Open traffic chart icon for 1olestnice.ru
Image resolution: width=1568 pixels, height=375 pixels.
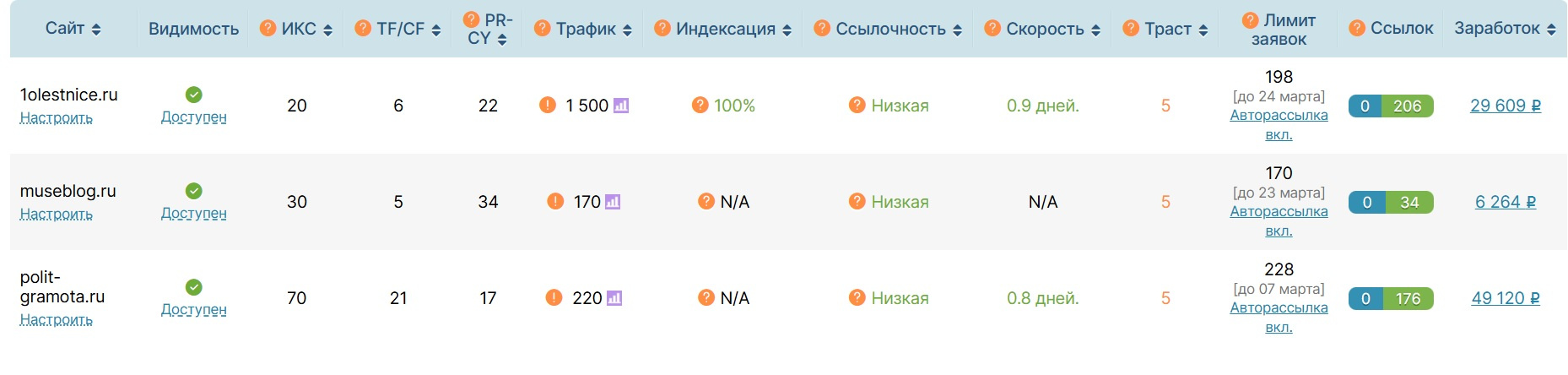tap(621, 106)
